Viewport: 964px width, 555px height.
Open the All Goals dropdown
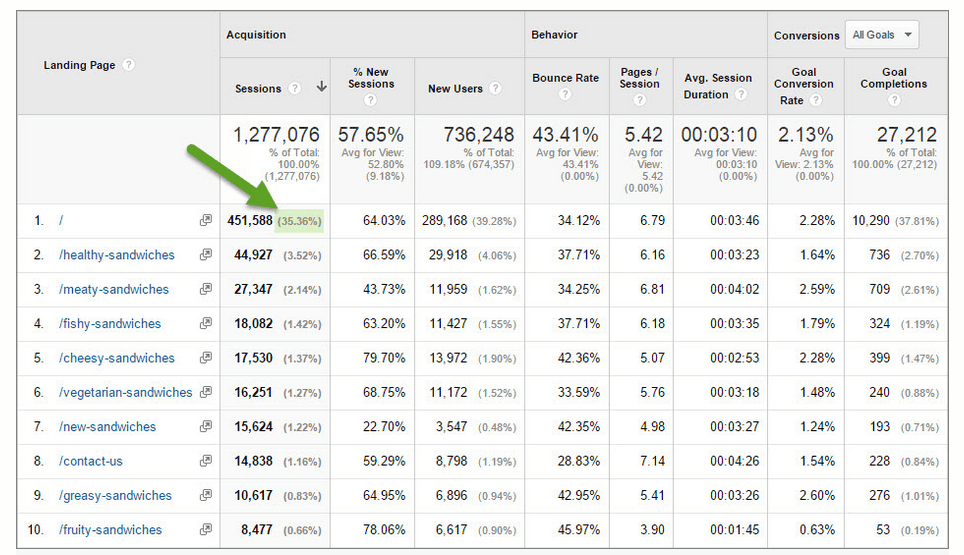coord(881,35)
